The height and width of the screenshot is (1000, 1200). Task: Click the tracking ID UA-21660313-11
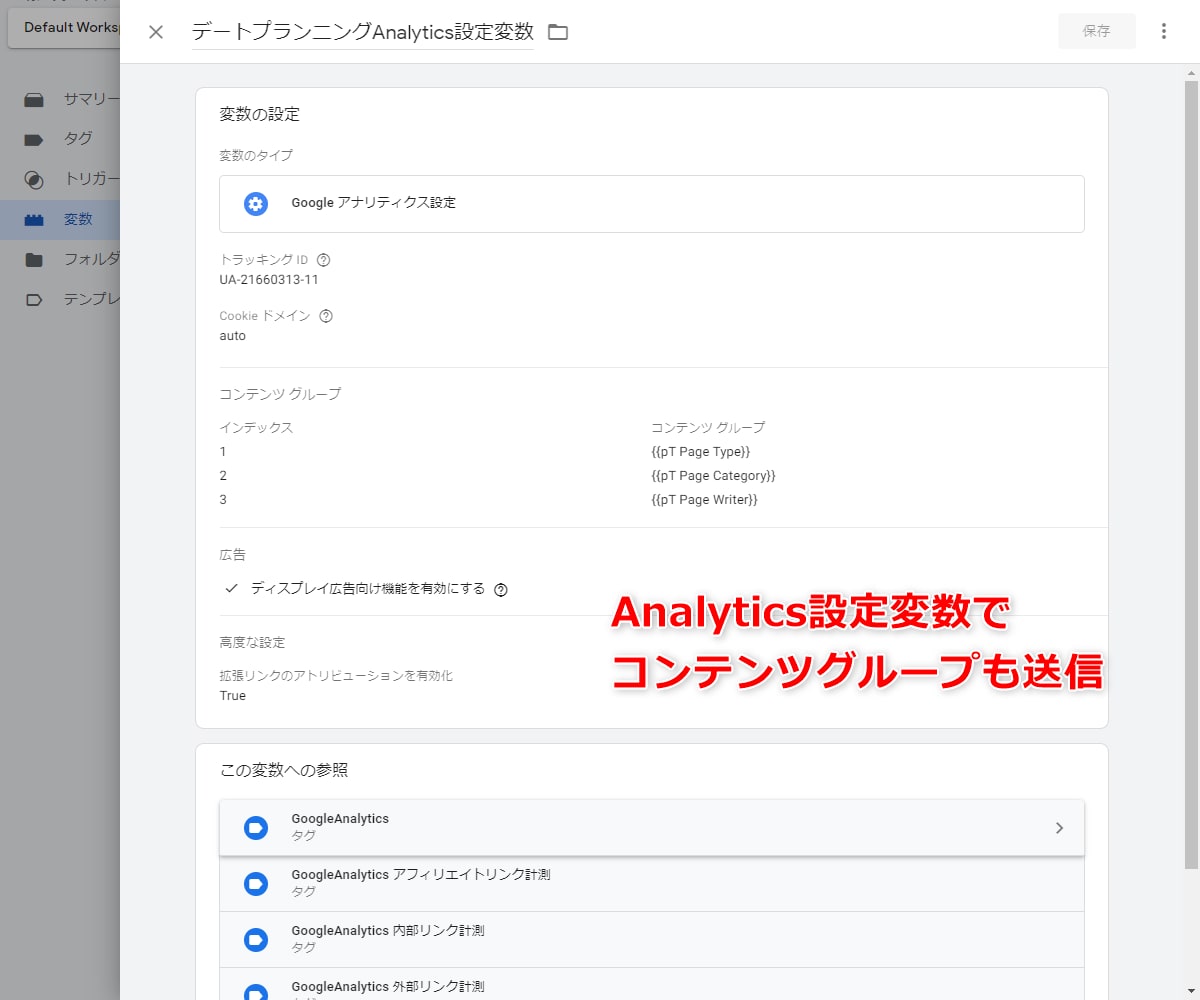point(269,280)
